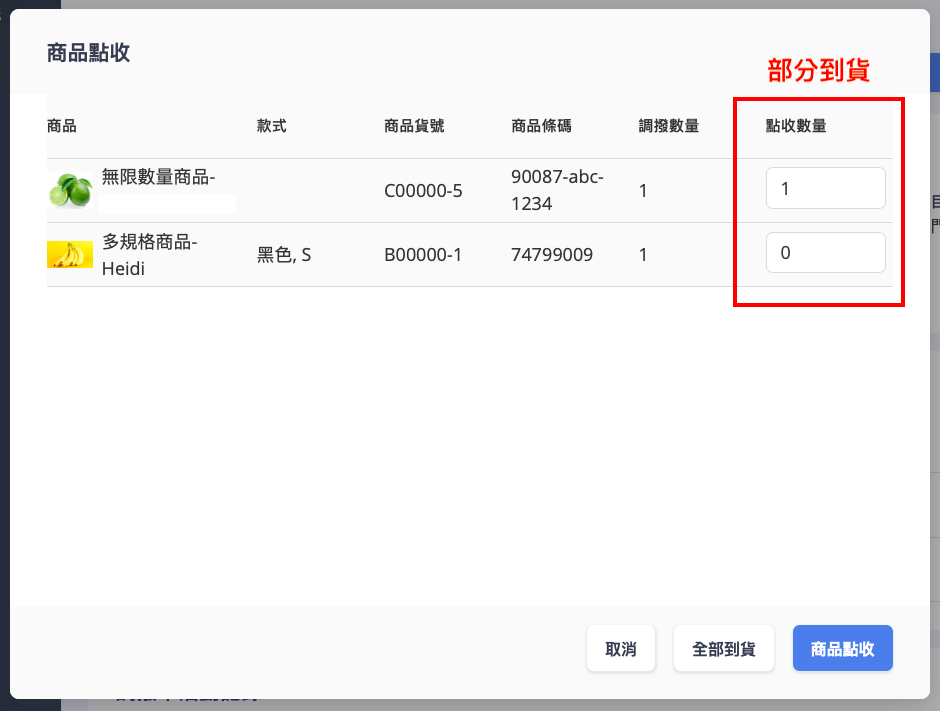Click the 調撥數量 column header
Viewport: 940px width, 711px height.
click(668, 126)
